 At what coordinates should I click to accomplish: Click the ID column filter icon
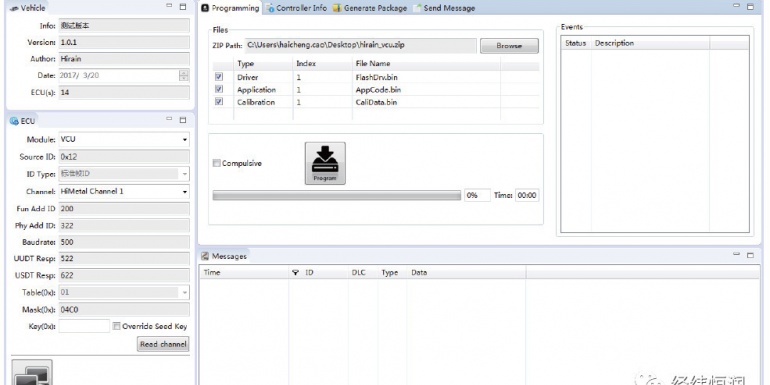click(295, 273)
